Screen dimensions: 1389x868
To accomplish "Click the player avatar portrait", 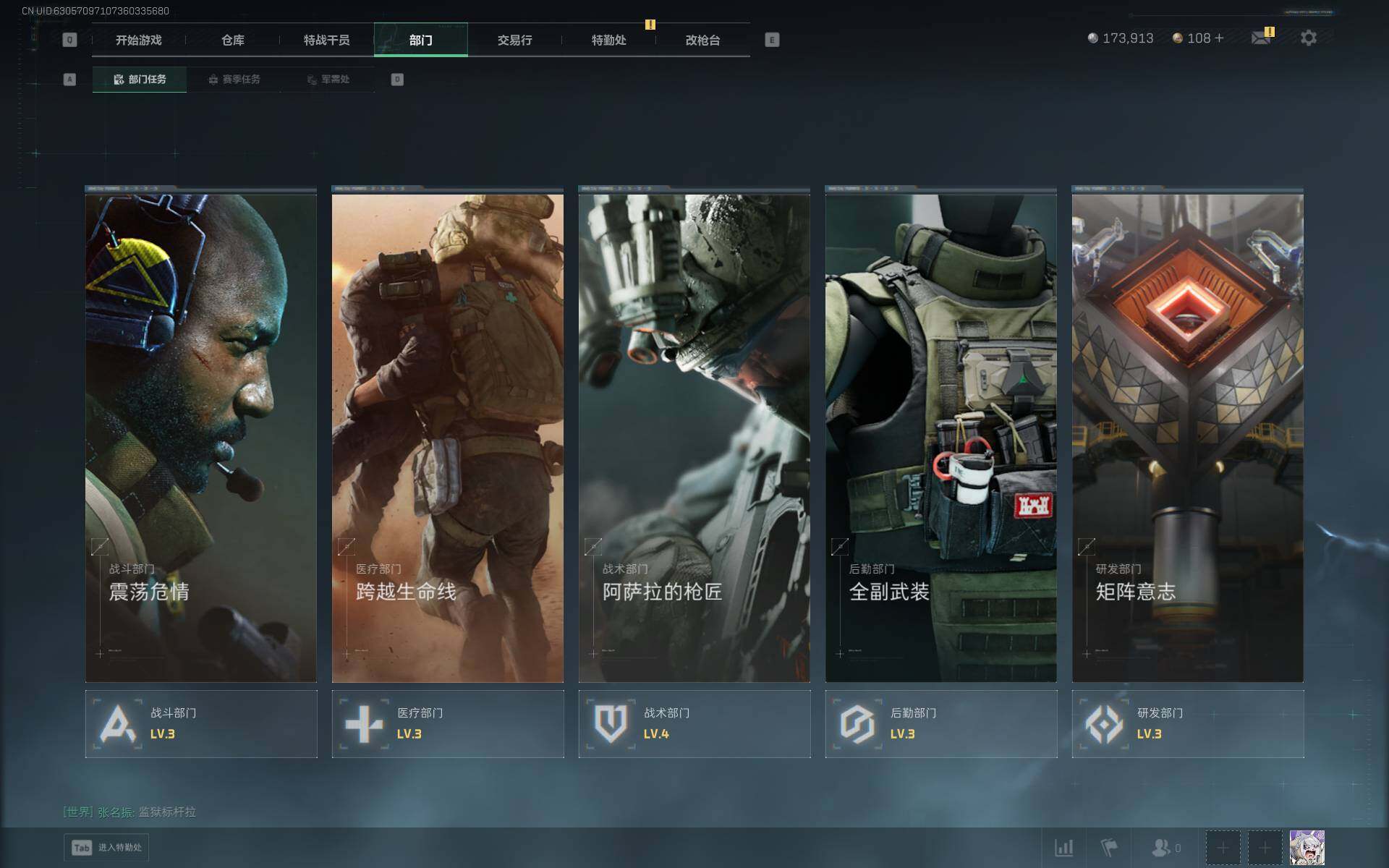I will click(x=1307, y=847).
